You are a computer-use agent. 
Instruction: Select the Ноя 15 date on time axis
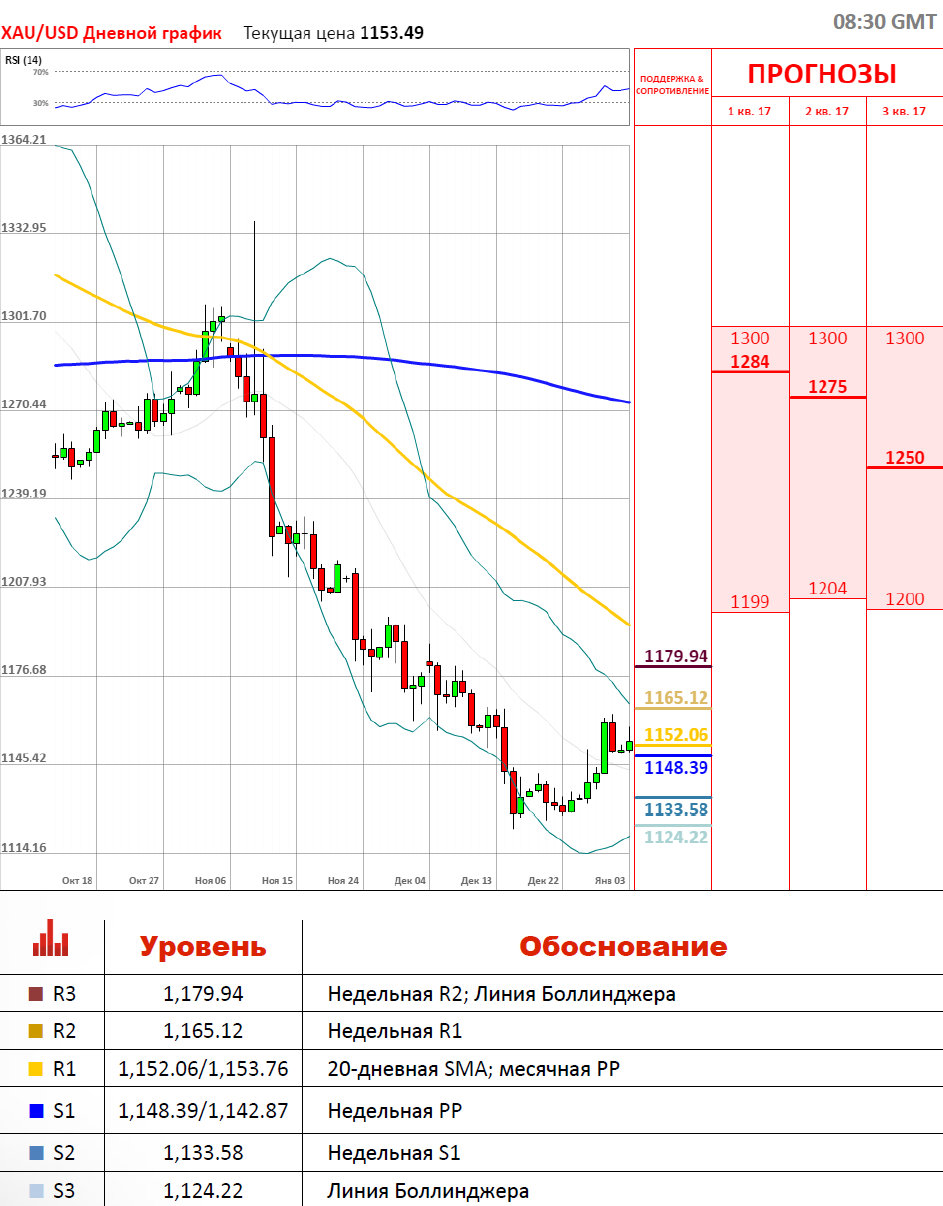tap(277, 881)
